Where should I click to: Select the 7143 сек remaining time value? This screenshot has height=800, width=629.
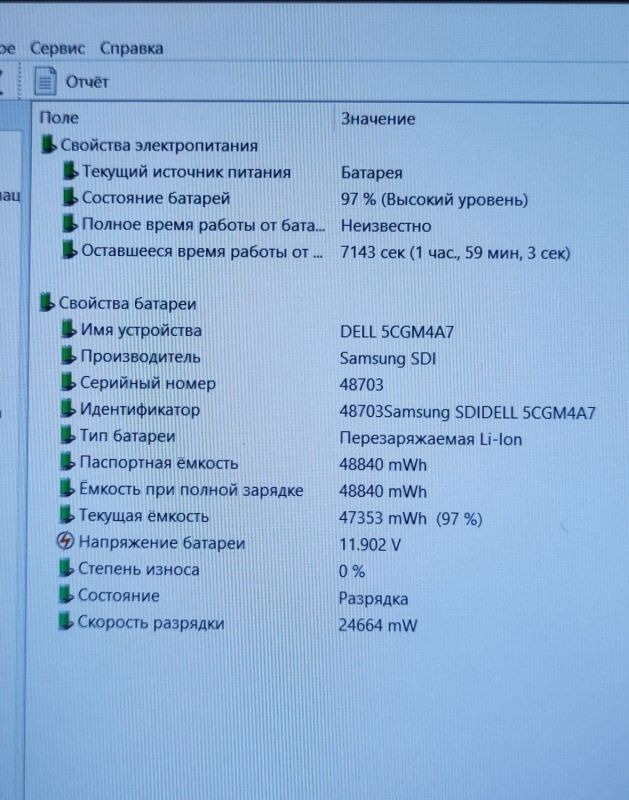455,253
